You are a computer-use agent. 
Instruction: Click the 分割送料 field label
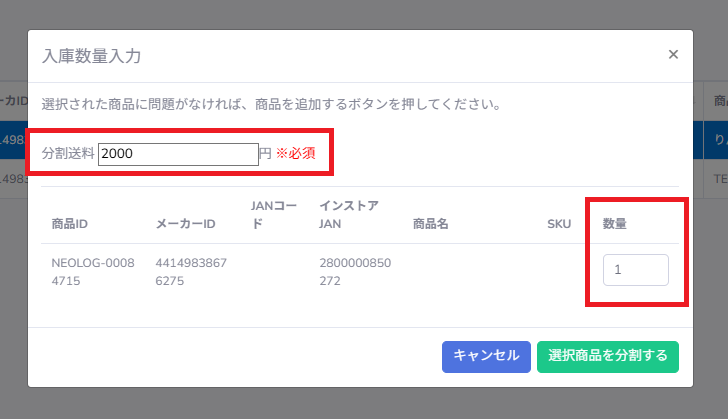(x=68, y=153)
